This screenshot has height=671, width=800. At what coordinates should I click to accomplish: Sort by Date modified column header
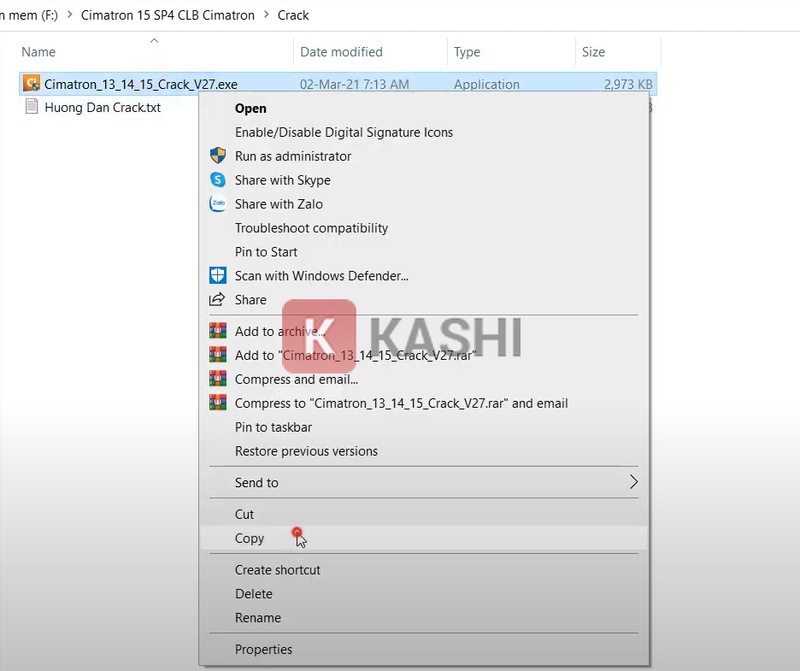pos(340,52)
